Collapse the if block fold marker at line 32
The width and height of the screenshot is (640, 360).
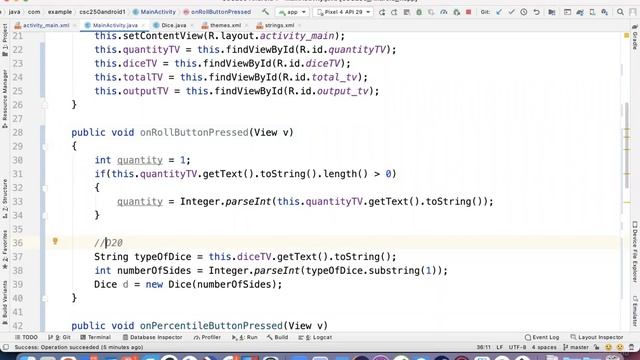pyautogui.click(x=44, y=188)
